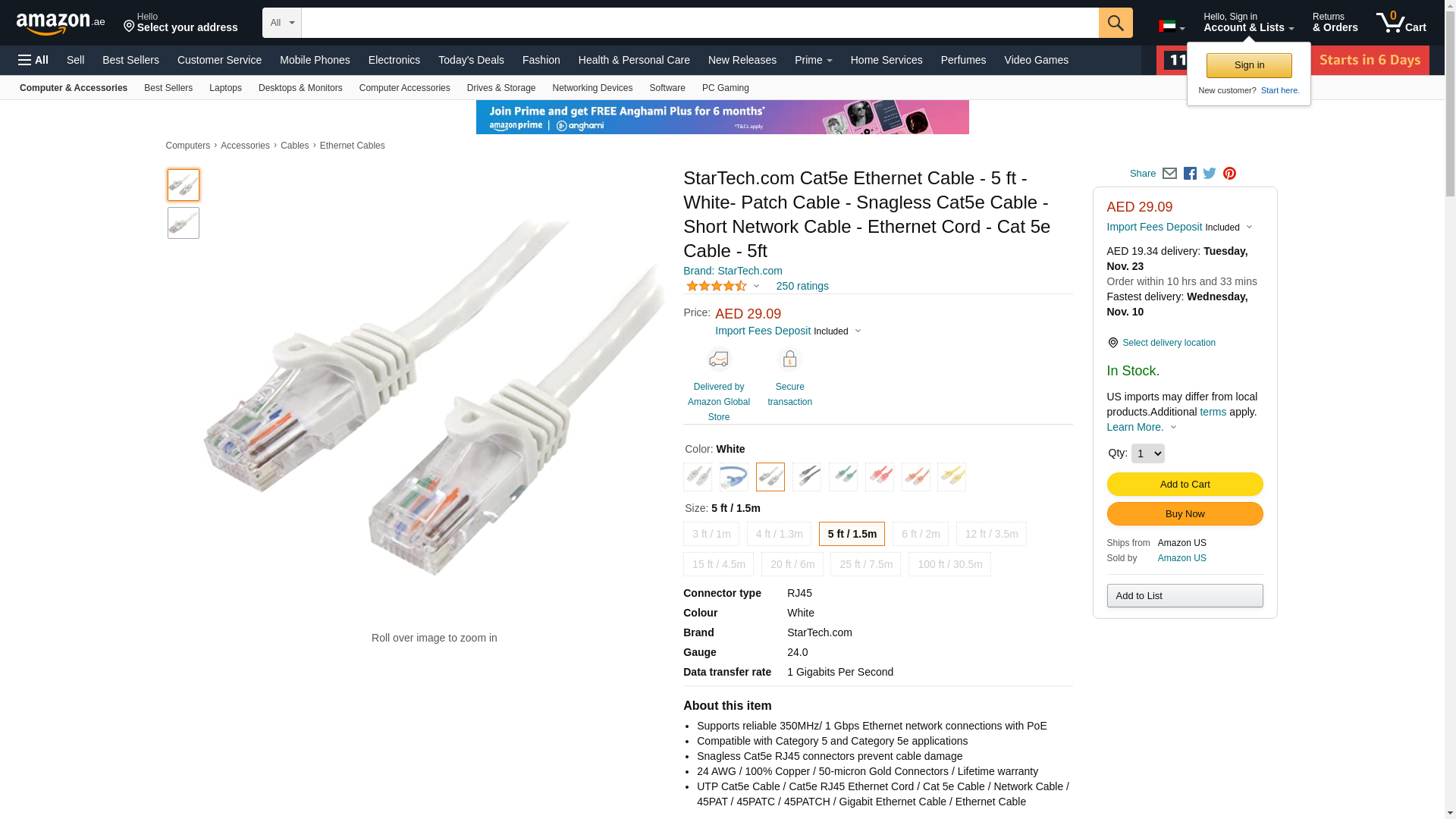Show the second product thumbnail image

[x=184, y=223]
